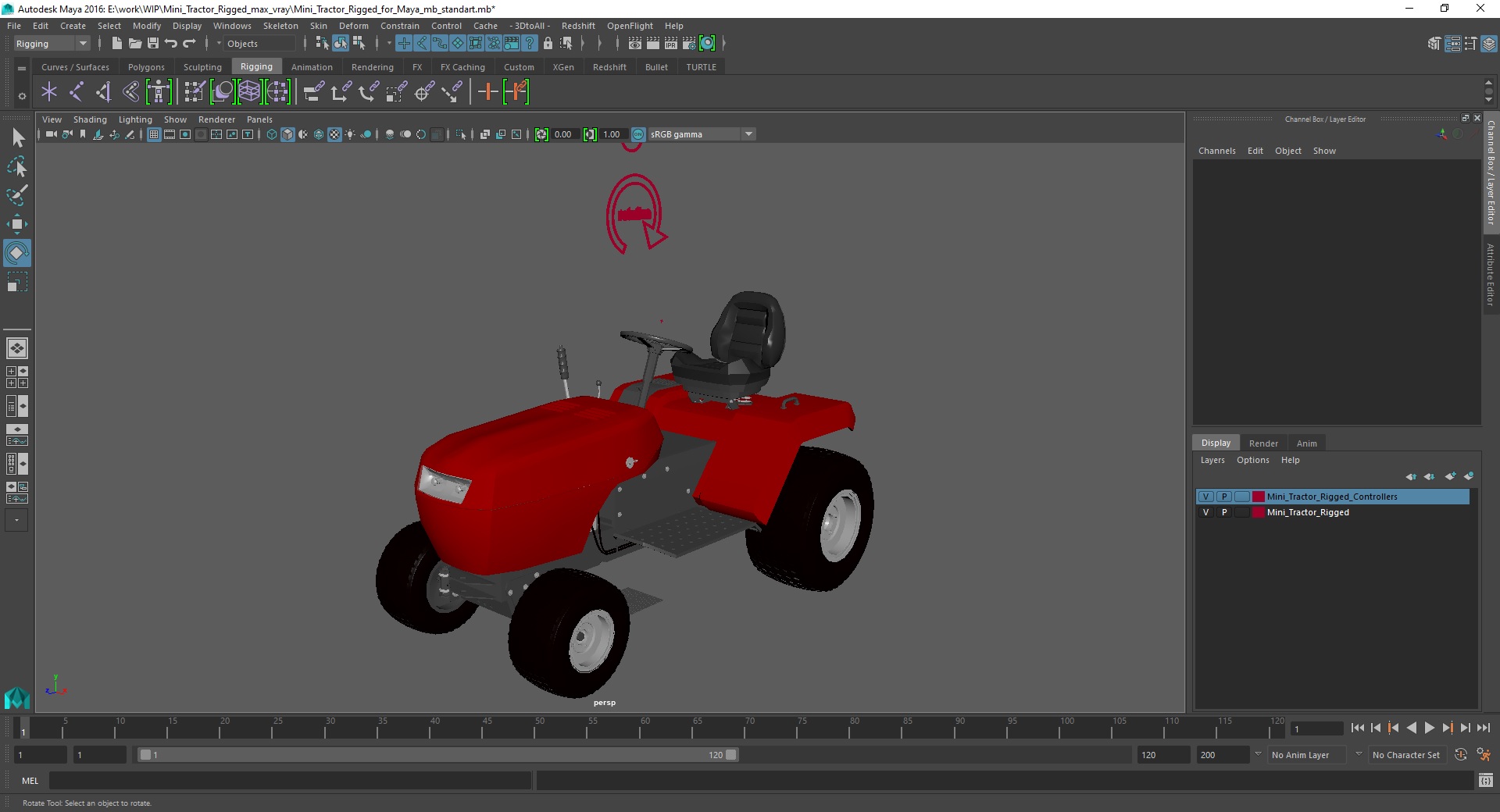1500x812 pixels.
Task: Toggle wireframe shading in viewport
Action: (x=272, y=134)
